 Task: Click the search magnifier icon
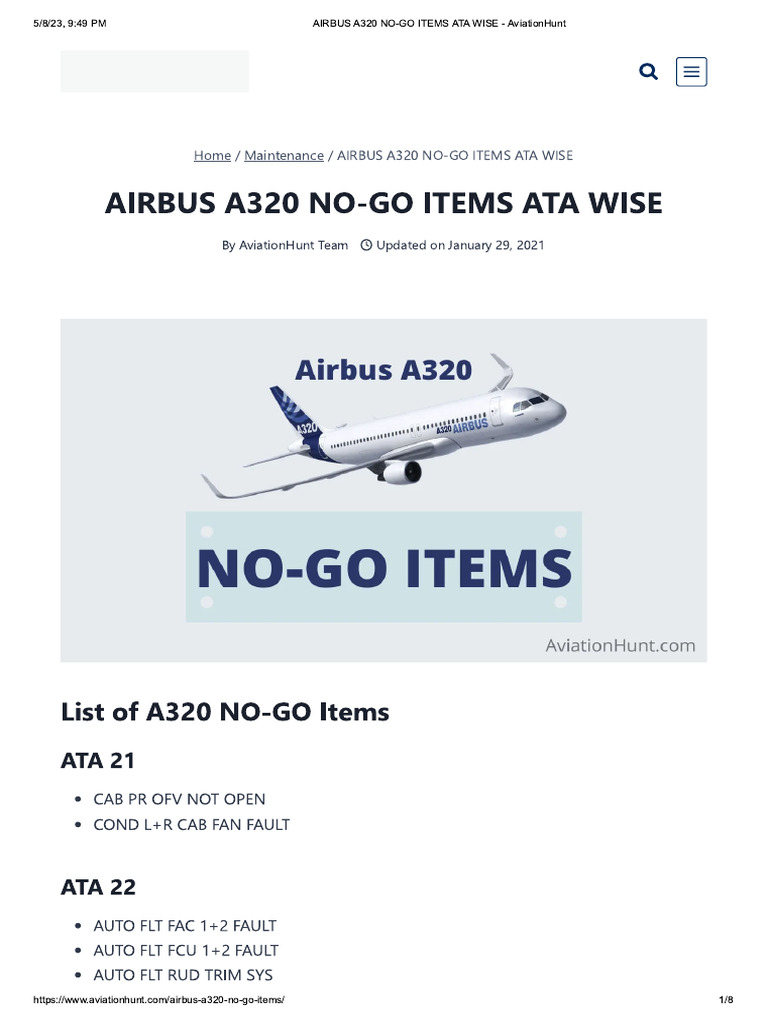tap(648, 72)
